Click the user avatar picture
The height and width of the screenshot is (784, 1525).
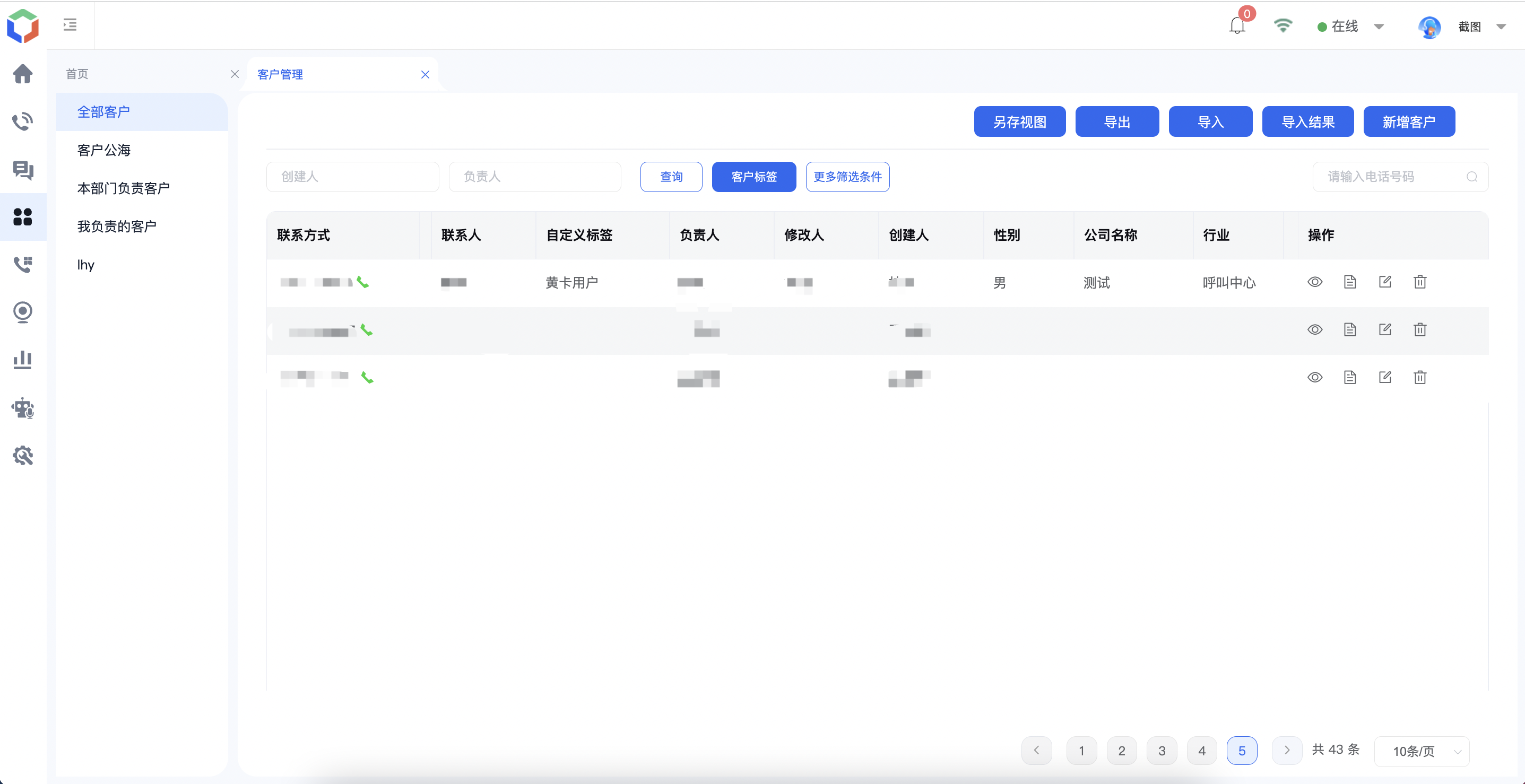[1429, 27]
